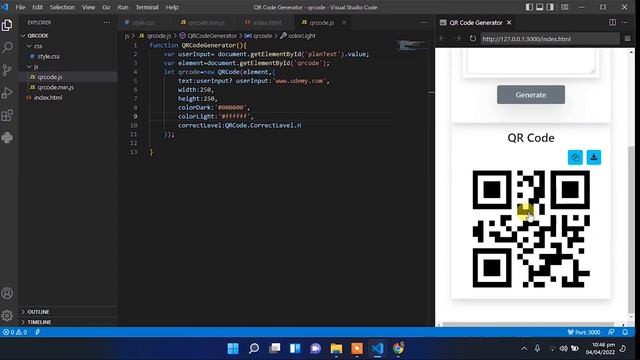
Task: Select qrcode.js in the explorer
Action: pyautogui.click(x=50, y=77)
